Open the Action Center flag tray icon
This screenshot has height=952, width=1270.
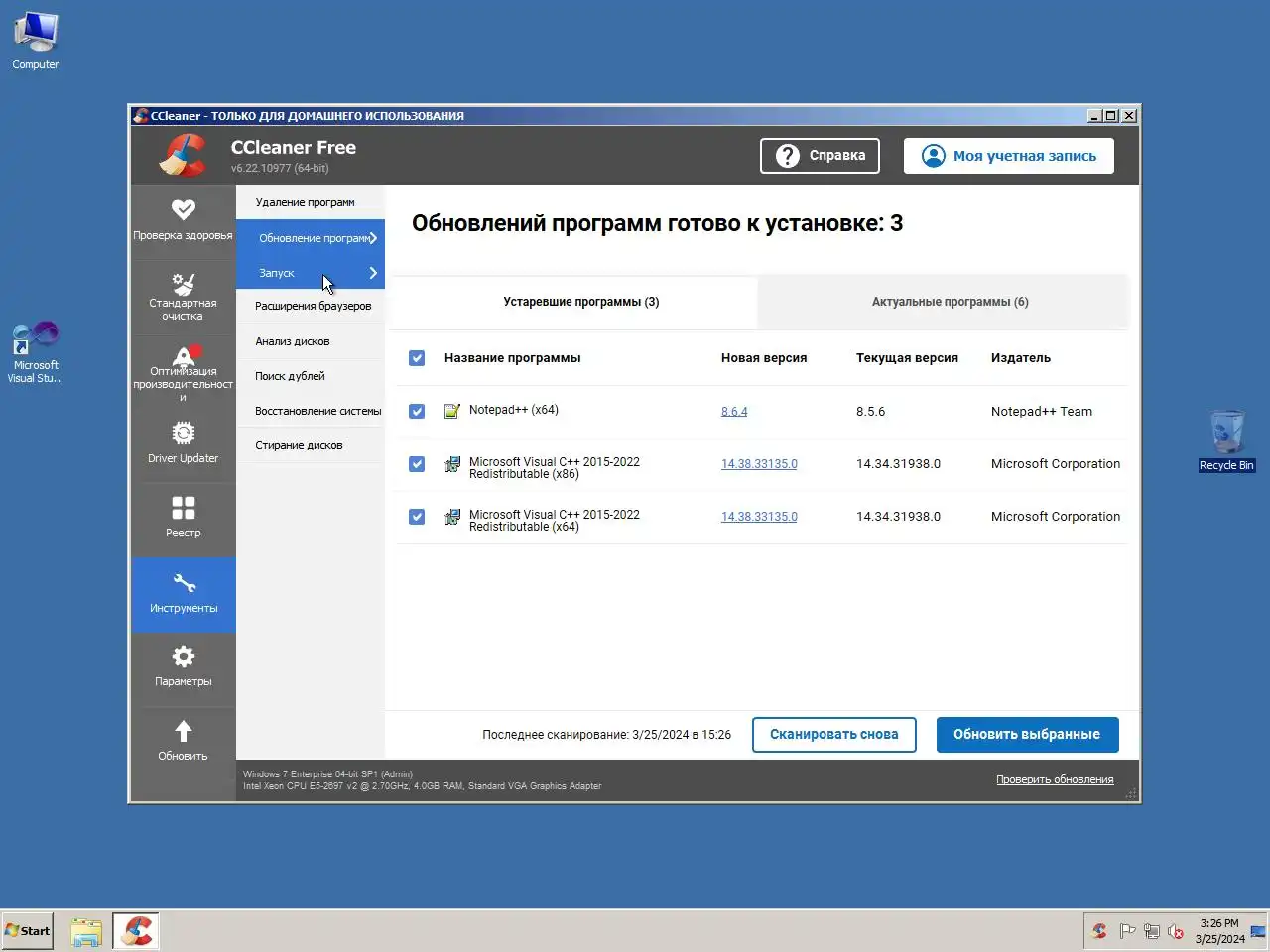(x=1126, y=931)
